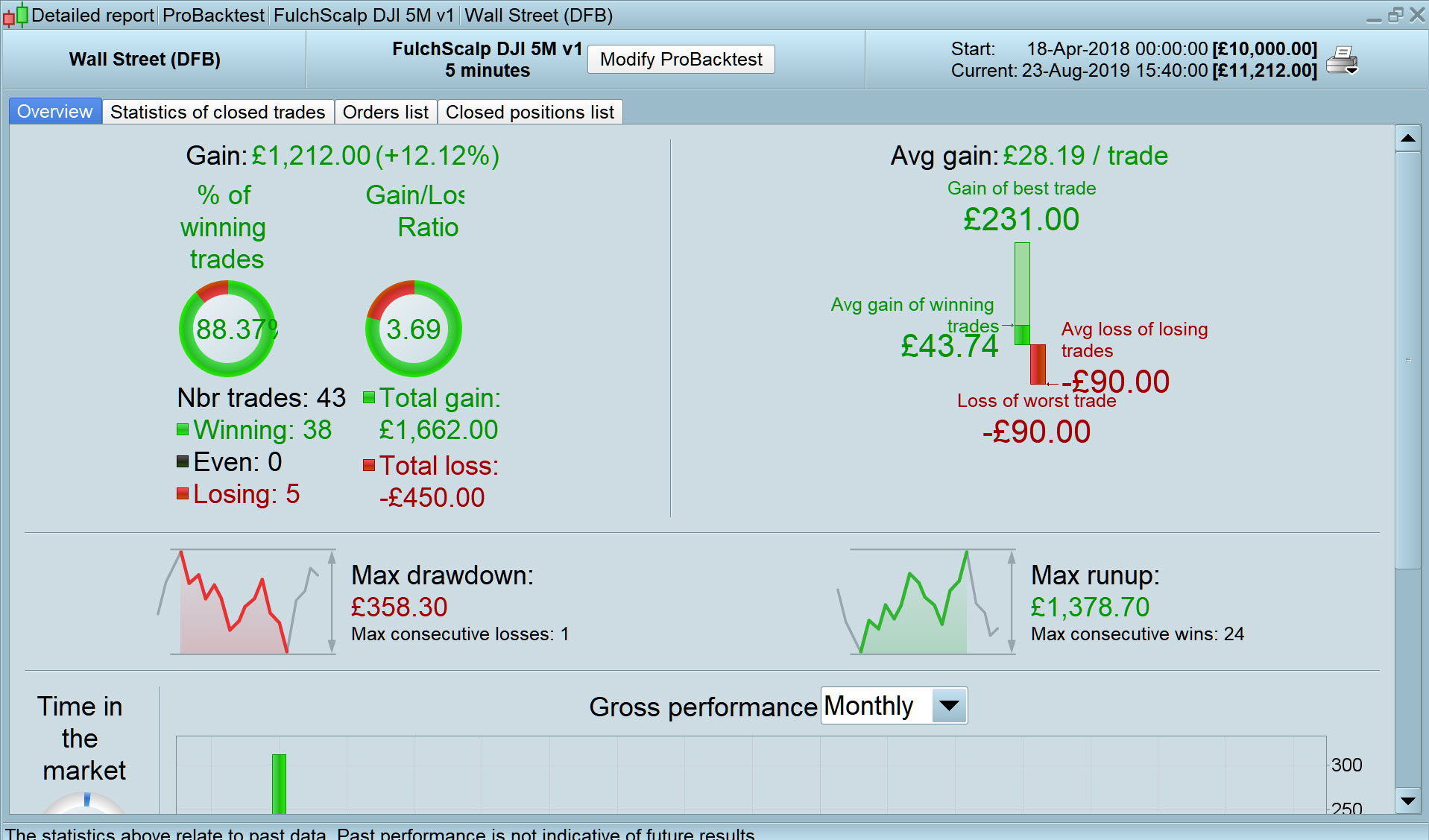Click the Max runup £1,378.70 value
This screenshot has width=1429, height=840.
(x=1091, y=607)
